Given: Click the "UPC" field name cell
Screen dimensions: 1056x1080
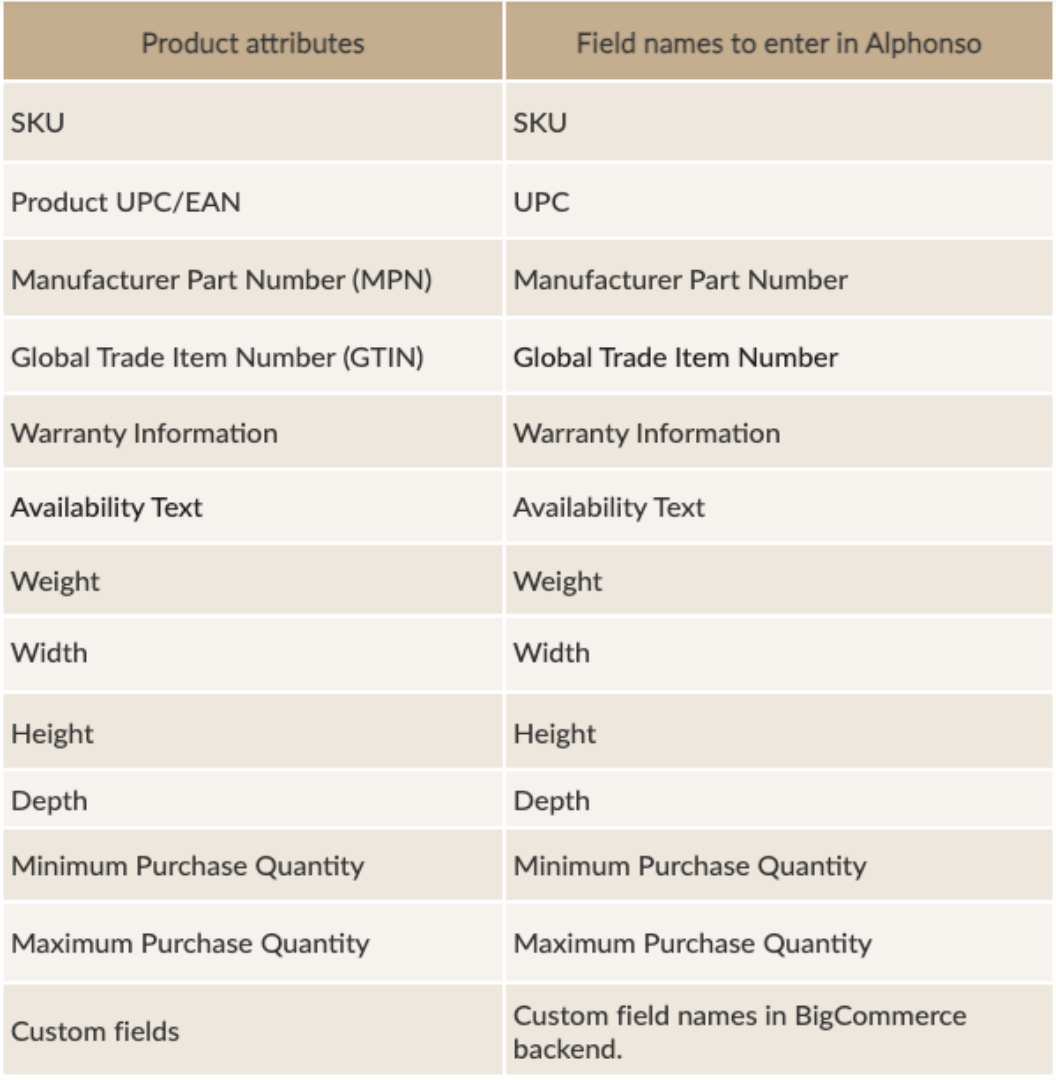Looking at the screenshot, I should pos(542,202).
